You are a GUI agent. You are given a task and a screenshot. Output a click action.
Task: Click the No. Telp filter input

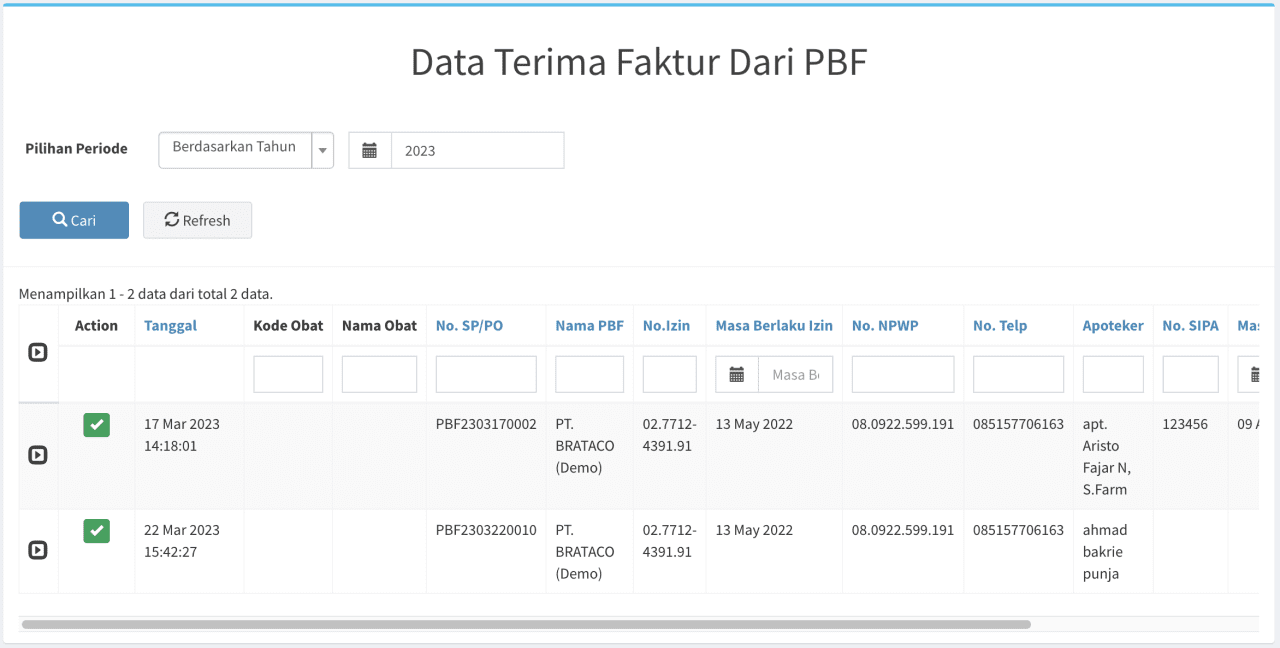[x=1018, y=374]
